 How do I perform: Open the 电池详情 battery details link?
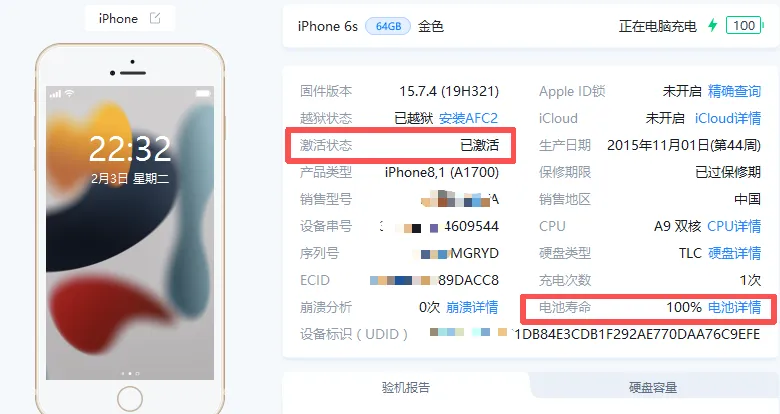tap(734, 307)
